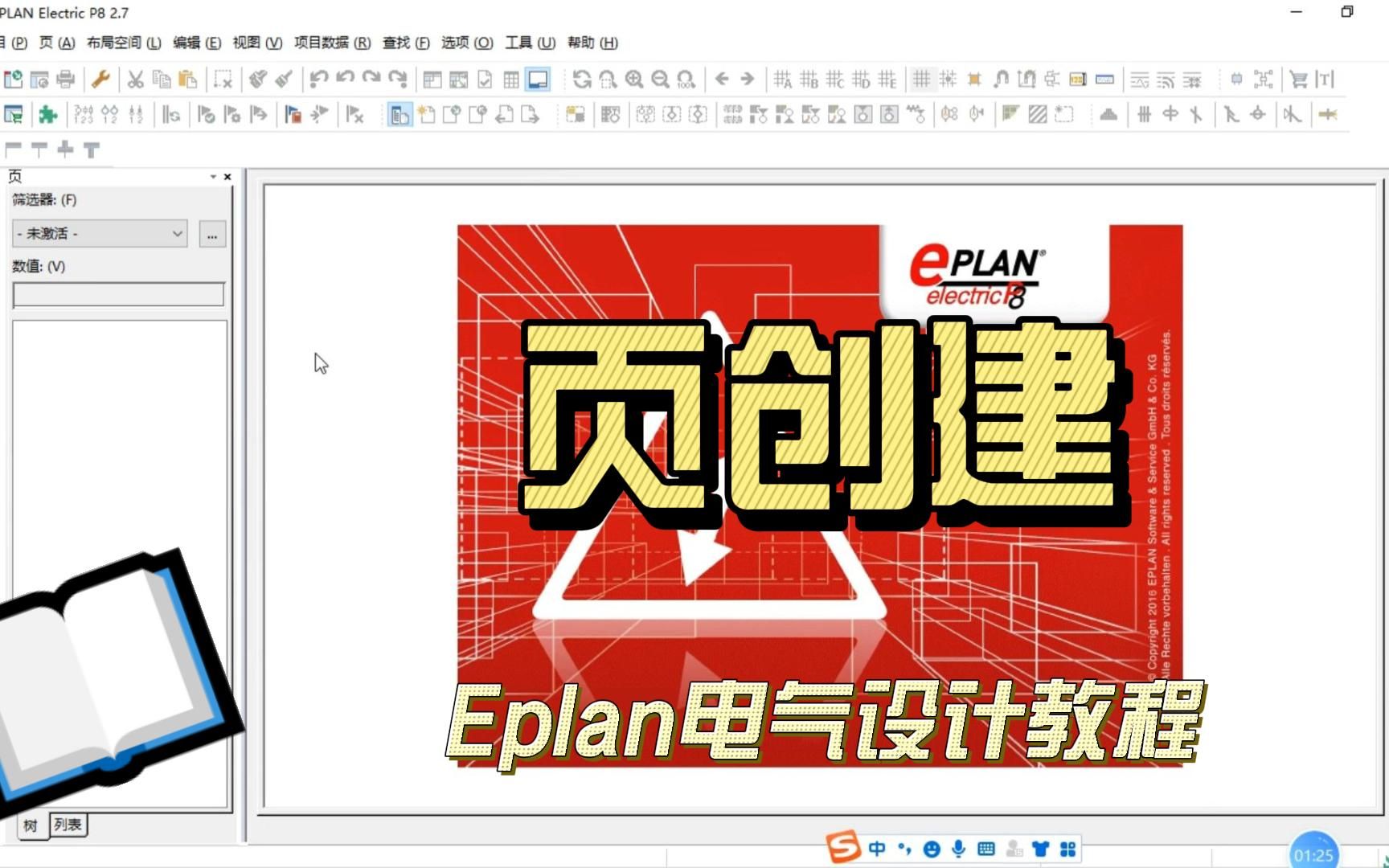
Task: Click the ... filter browse button
Action: pos(212,235)
